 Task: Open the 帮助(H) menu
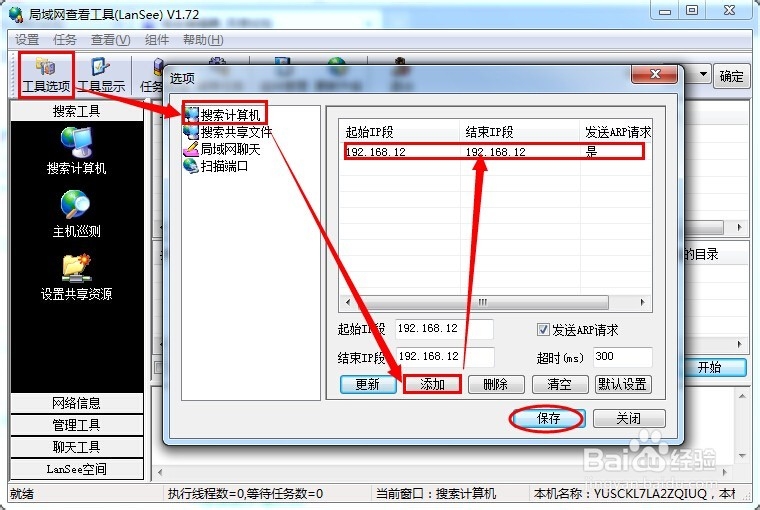203,40
